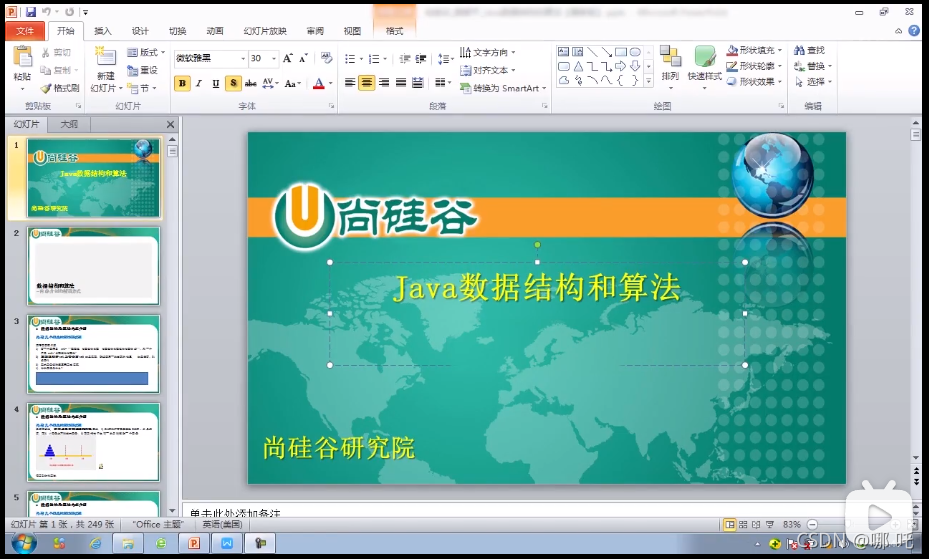This screenshot has height=559, width=929.
Task: Select the rectangle shape in gallery
Action: coord(620,52)
